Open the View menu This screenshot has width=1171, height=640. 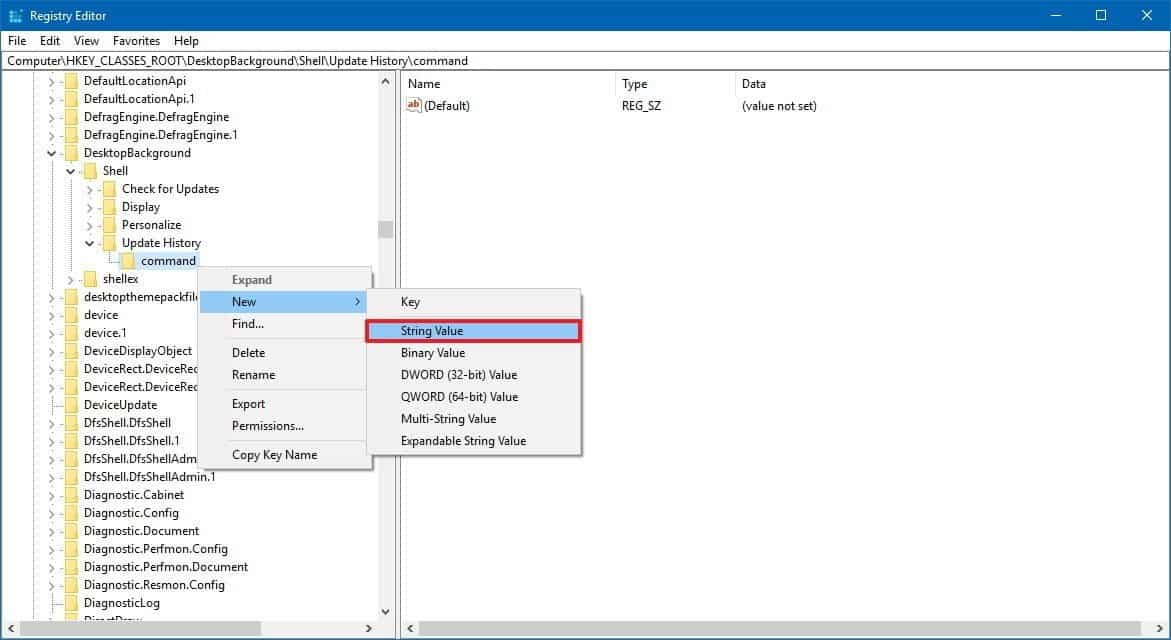point(86,41)
